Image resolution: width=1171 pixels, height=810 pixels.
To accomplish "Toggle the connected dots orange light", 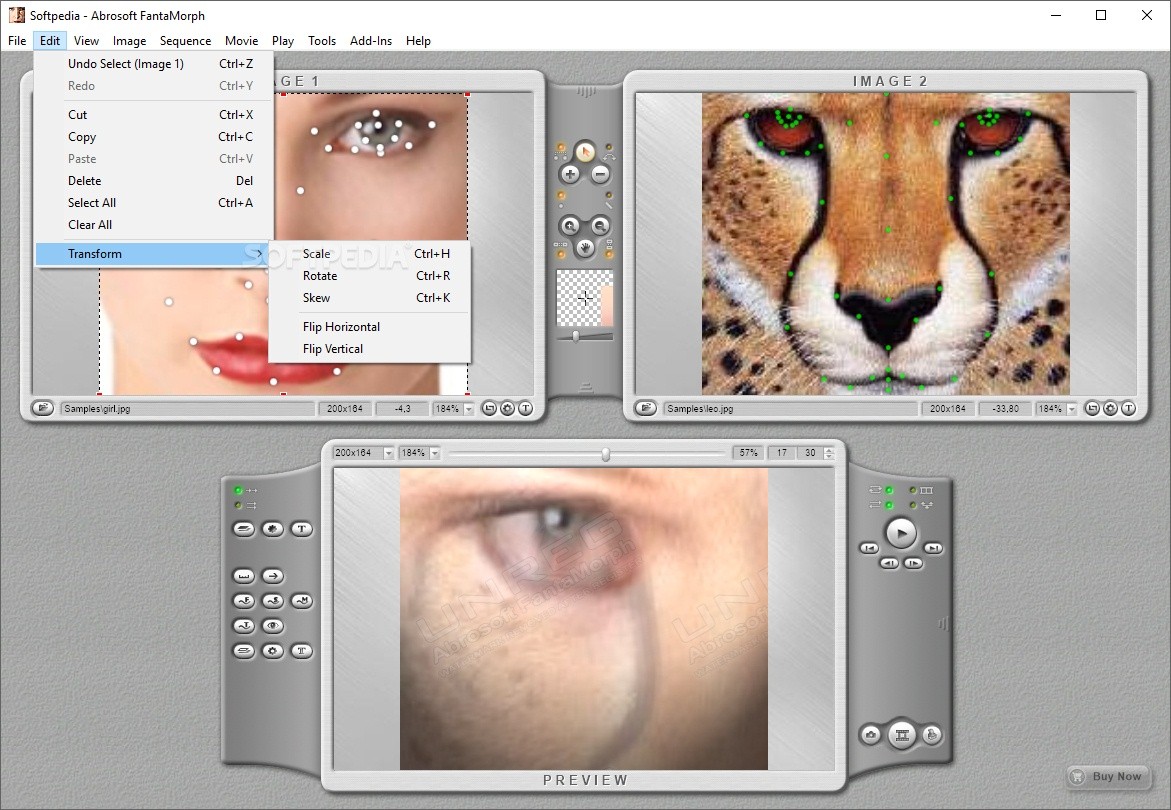I will pyautogui.click(x=561, y=147).
